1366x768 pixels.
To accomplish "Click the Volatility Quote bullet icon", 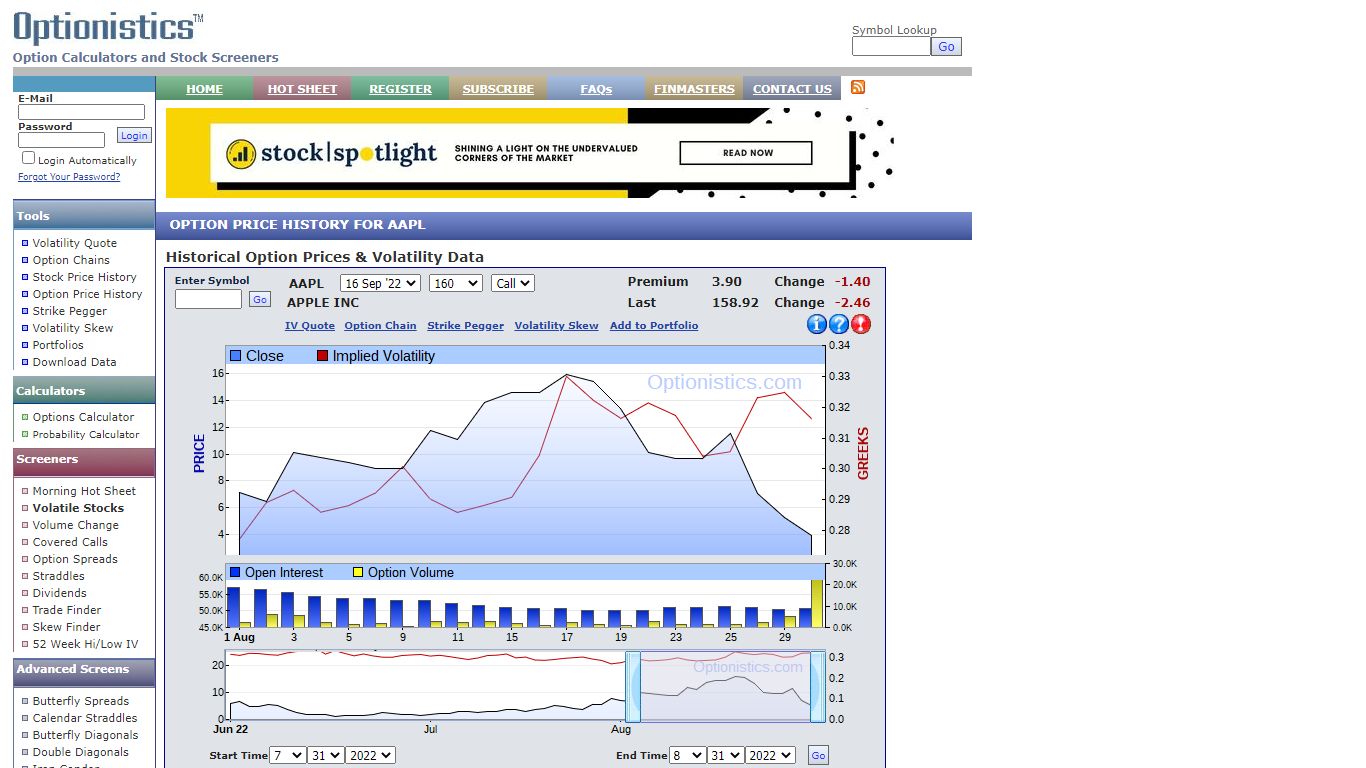I will [x=25, y=243].
